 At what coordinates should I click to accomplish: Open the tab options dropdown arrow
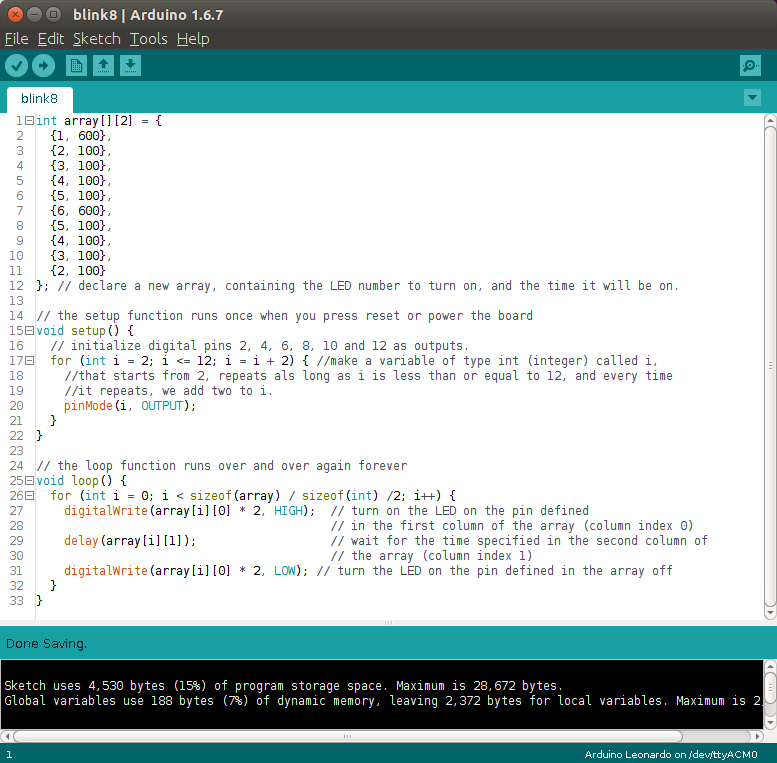752,98
